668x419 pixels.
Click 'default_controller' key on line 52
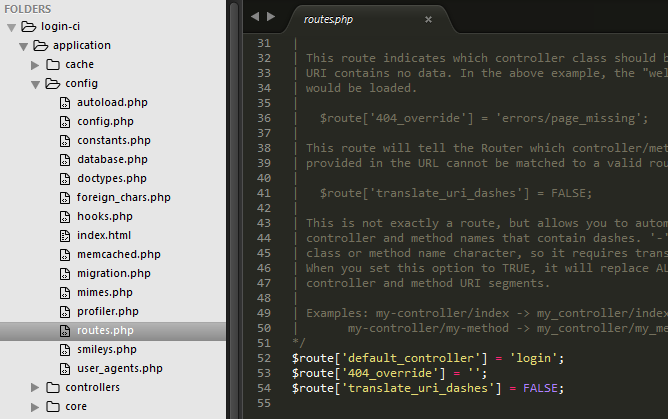(411, 358)
